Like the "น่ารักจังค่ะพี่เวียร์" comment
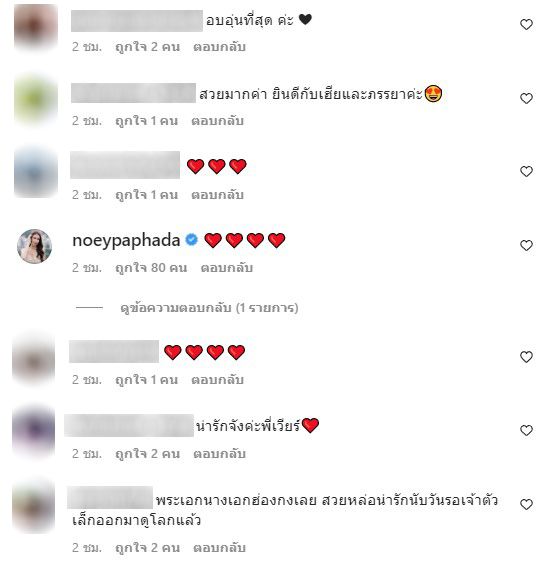Image resolution: width=544 pixels, height=563 pixels. point(526,431)
